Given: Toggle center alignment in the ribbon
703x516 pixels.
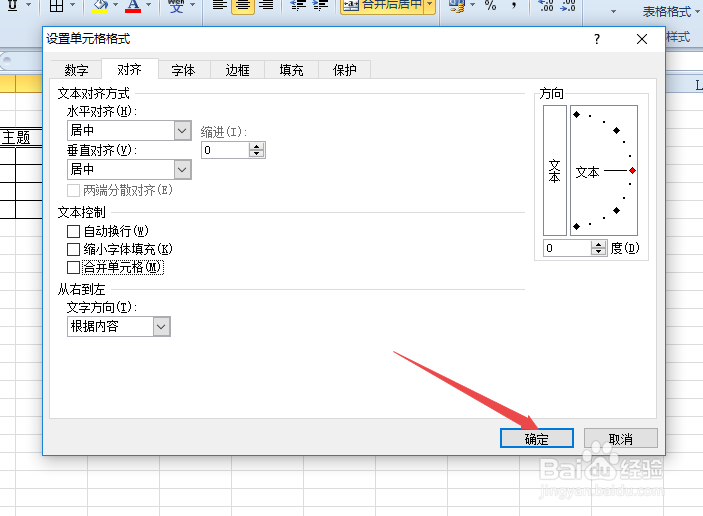Looking at the screenshot, I should point(243,5).
